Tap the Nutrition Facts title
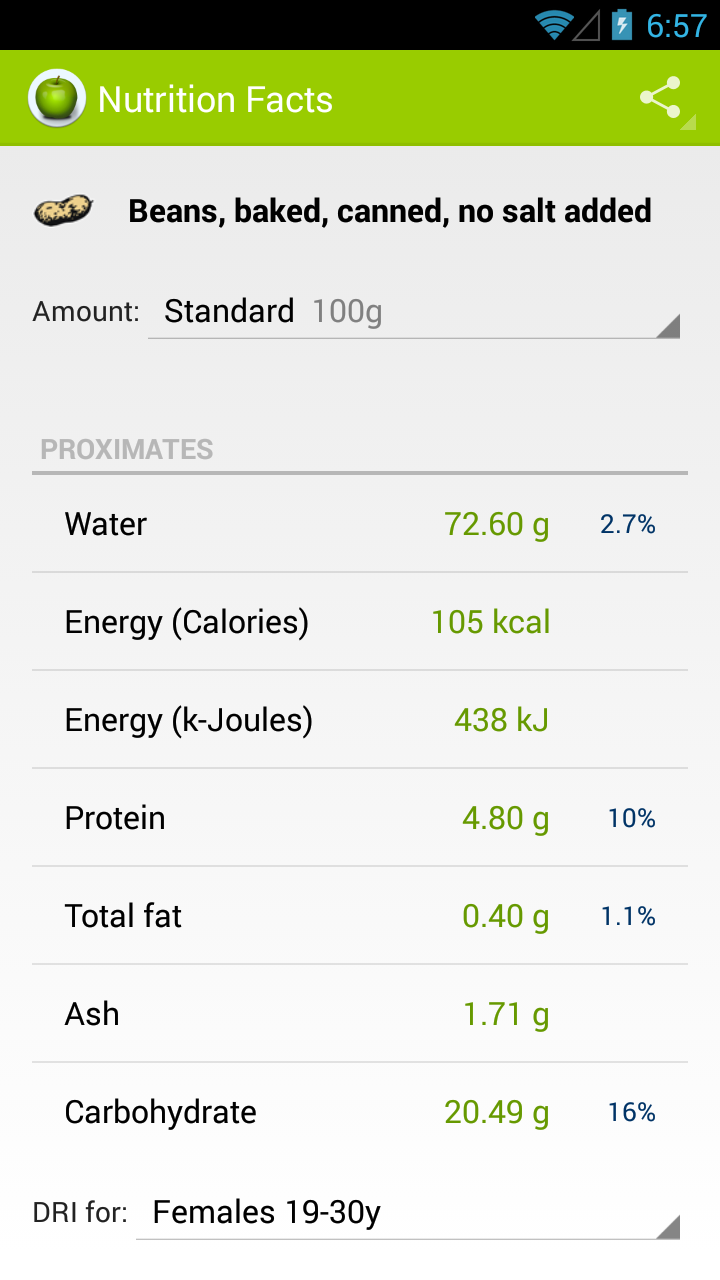720x1280 pixels. coord(215,100)
